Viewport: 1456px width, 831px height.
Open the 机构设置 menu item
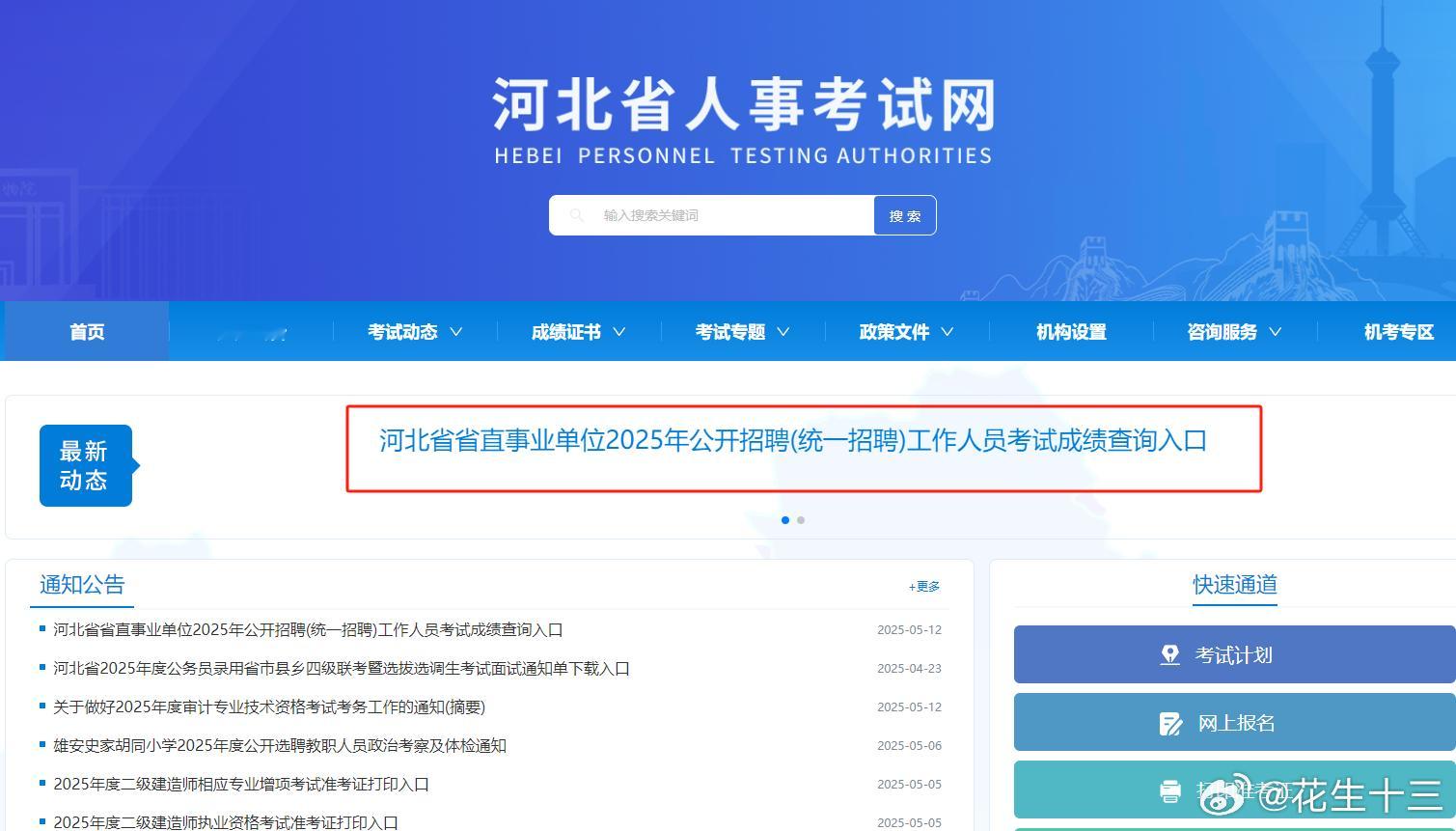[x=1071, y=332]
